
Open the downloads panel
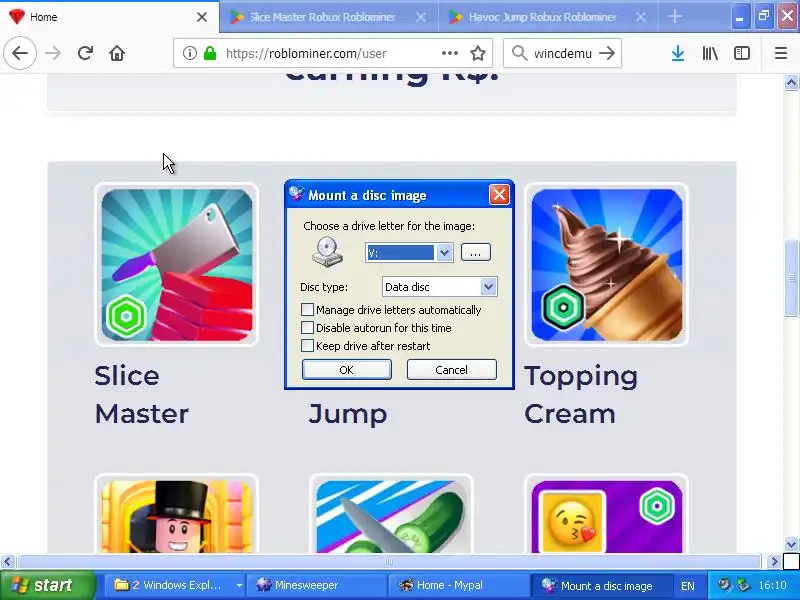(x=678, y=53)
